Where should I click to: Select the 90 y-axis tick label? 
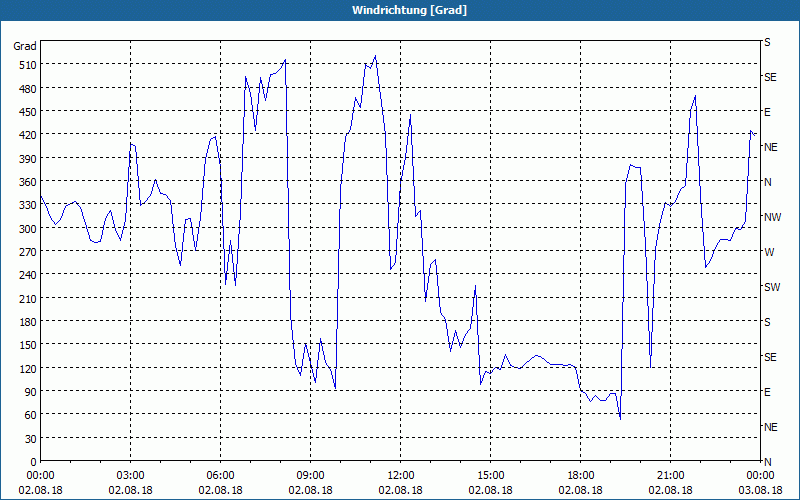click(x=31, y=392)
